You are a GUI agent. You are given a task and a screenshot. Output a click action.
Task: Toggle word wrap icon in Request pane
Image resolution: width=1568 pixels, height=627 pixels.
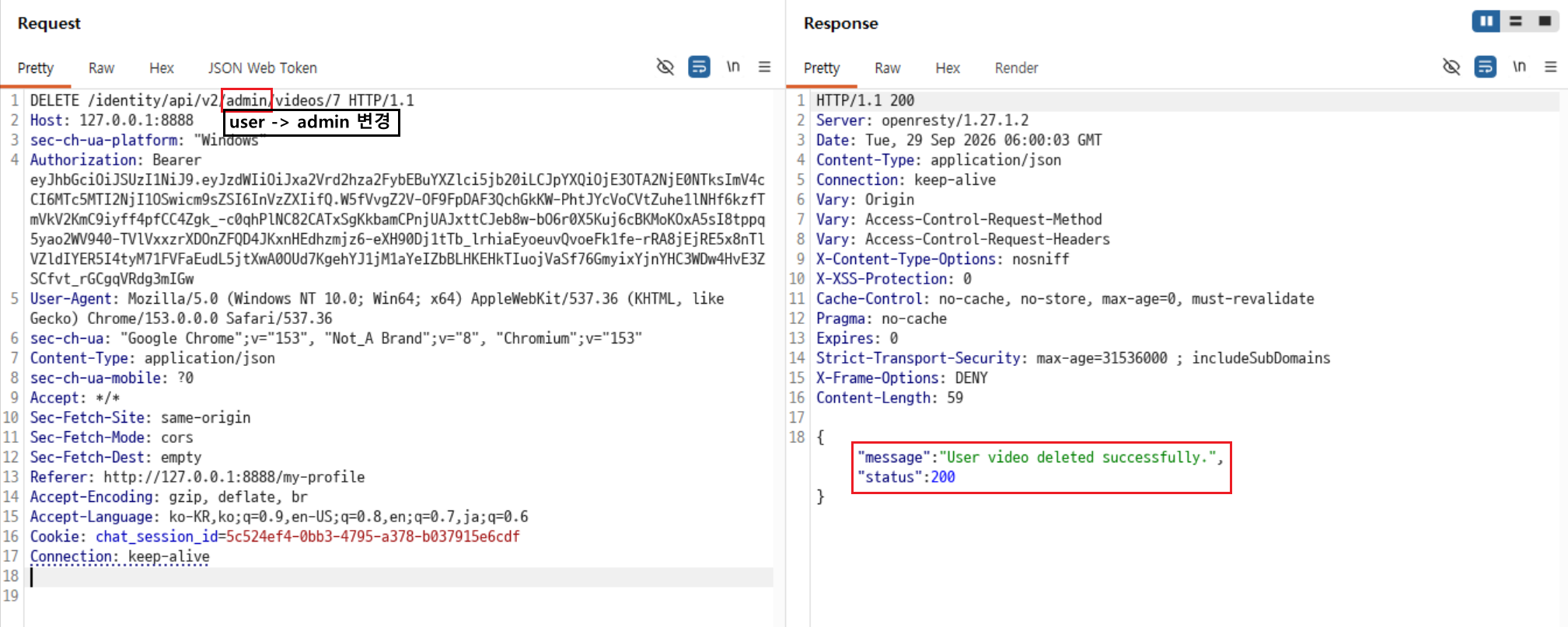click(699, 67)
